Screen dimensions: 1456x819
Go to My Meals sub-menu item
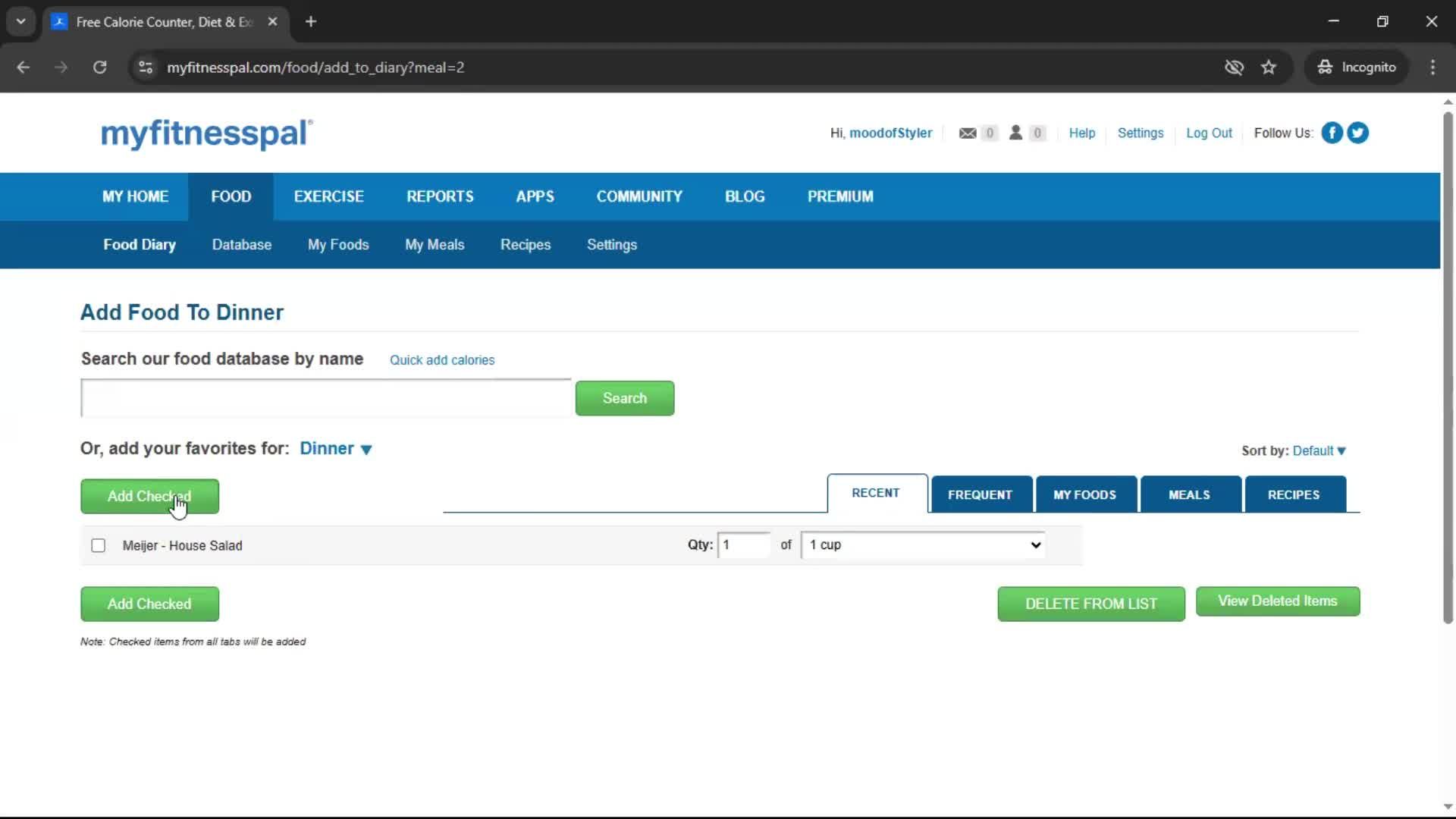(435, 244)
